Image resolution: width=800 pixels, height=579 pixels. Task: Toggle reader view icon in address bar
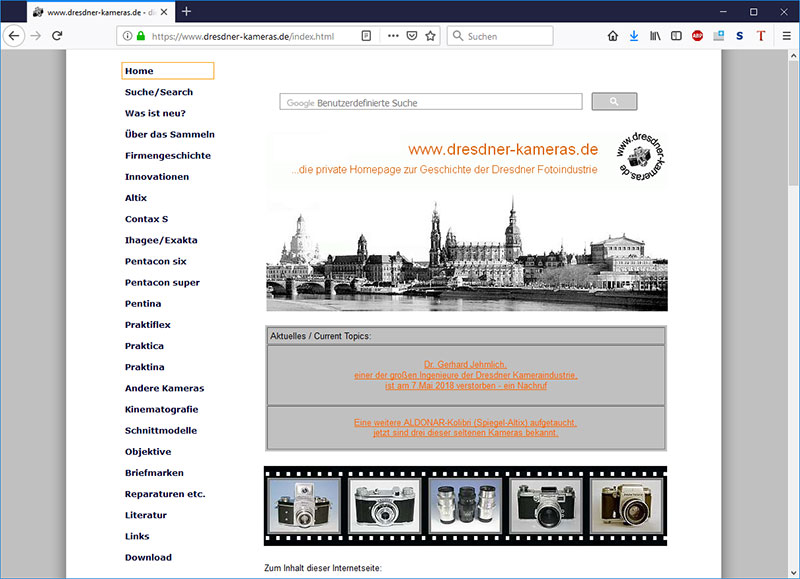[x=366, y=36]
